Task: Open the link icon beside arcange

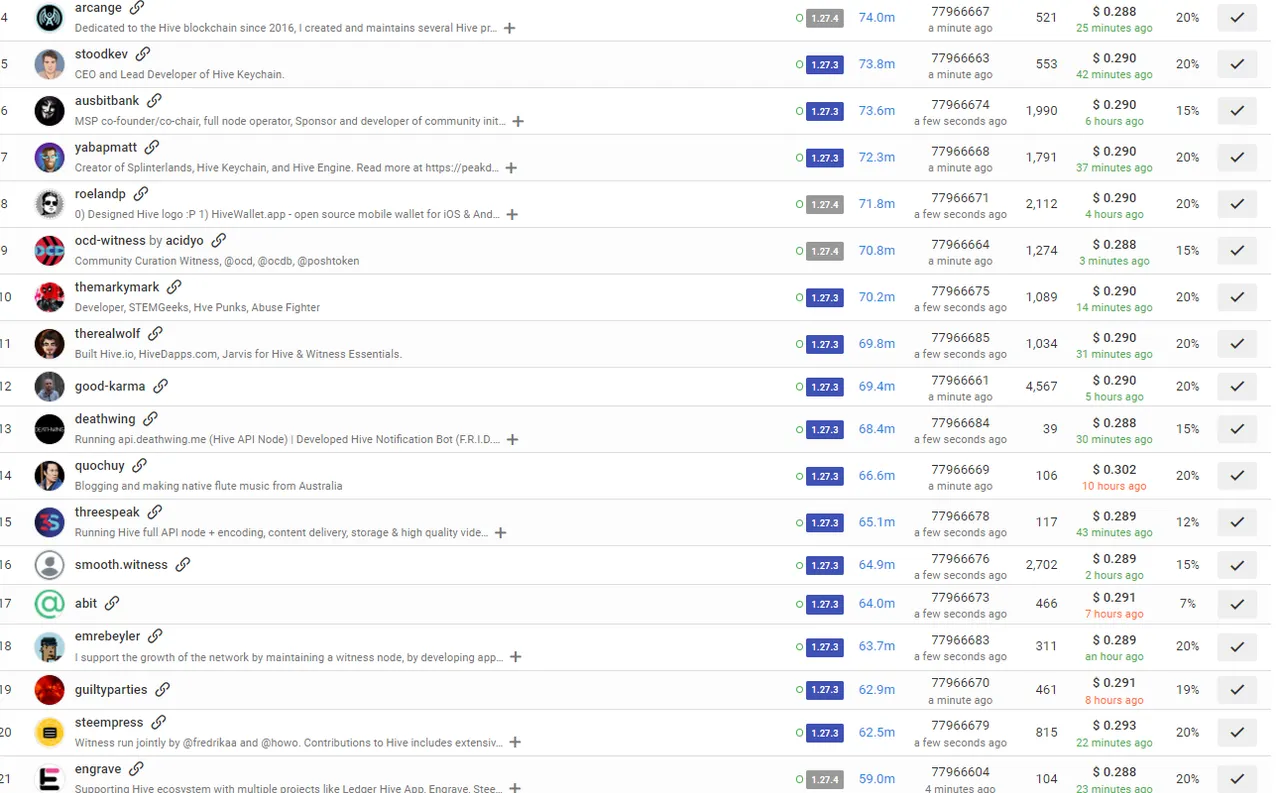Action: [x=137, y=8]
